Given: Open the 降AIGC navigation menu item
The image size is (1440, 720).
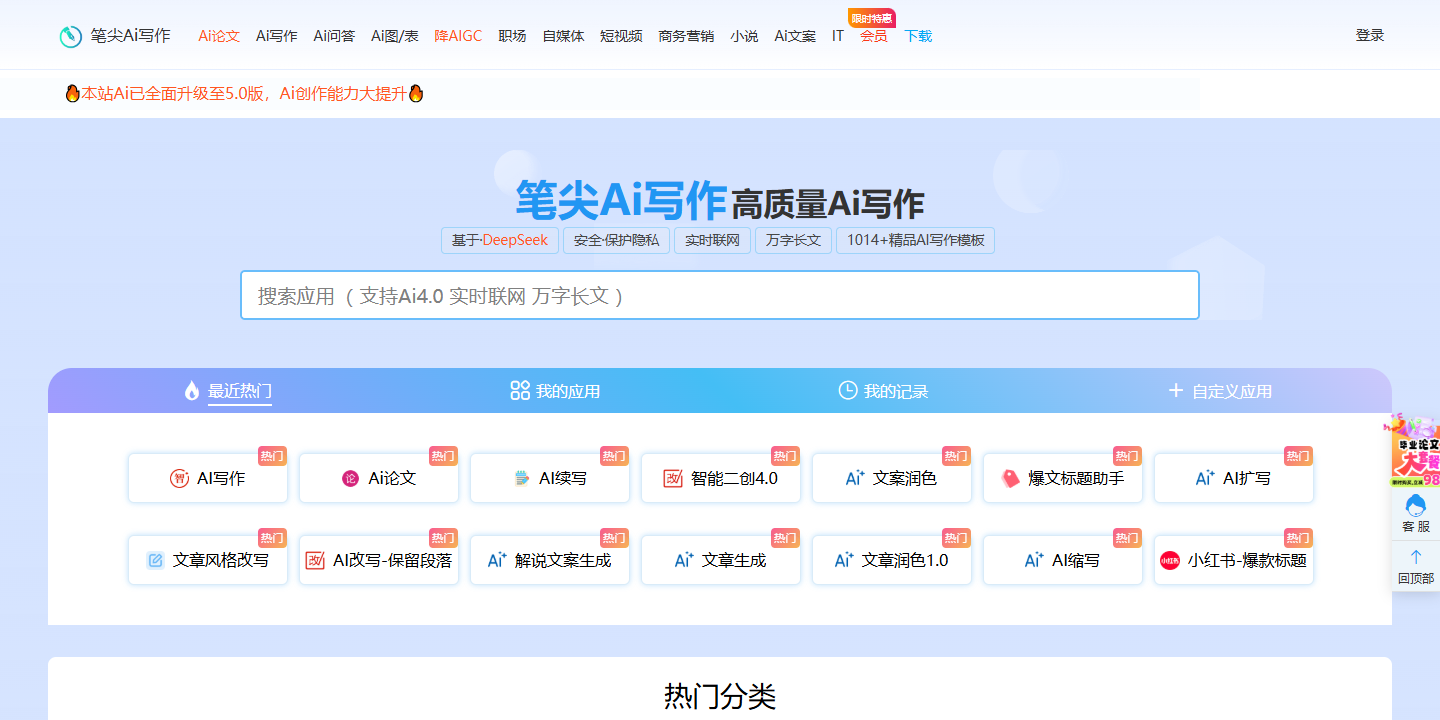Looking at the screenshot, I should coord(458,36).
